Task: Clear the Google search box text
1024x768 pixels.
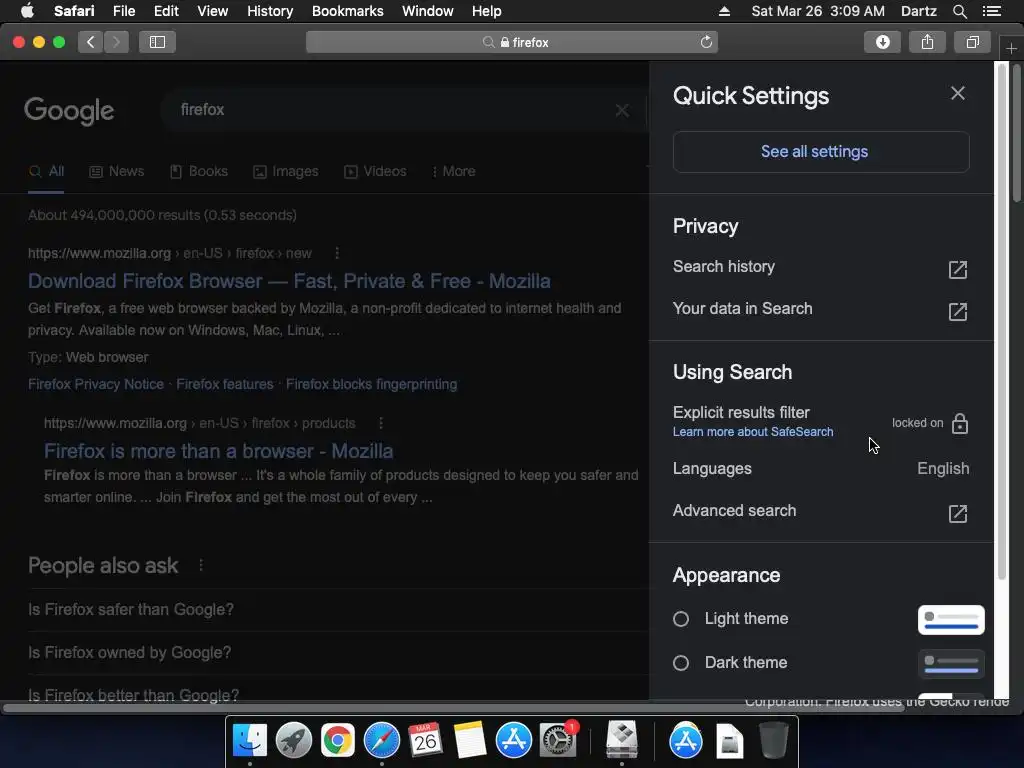Action: pos(622,110)
